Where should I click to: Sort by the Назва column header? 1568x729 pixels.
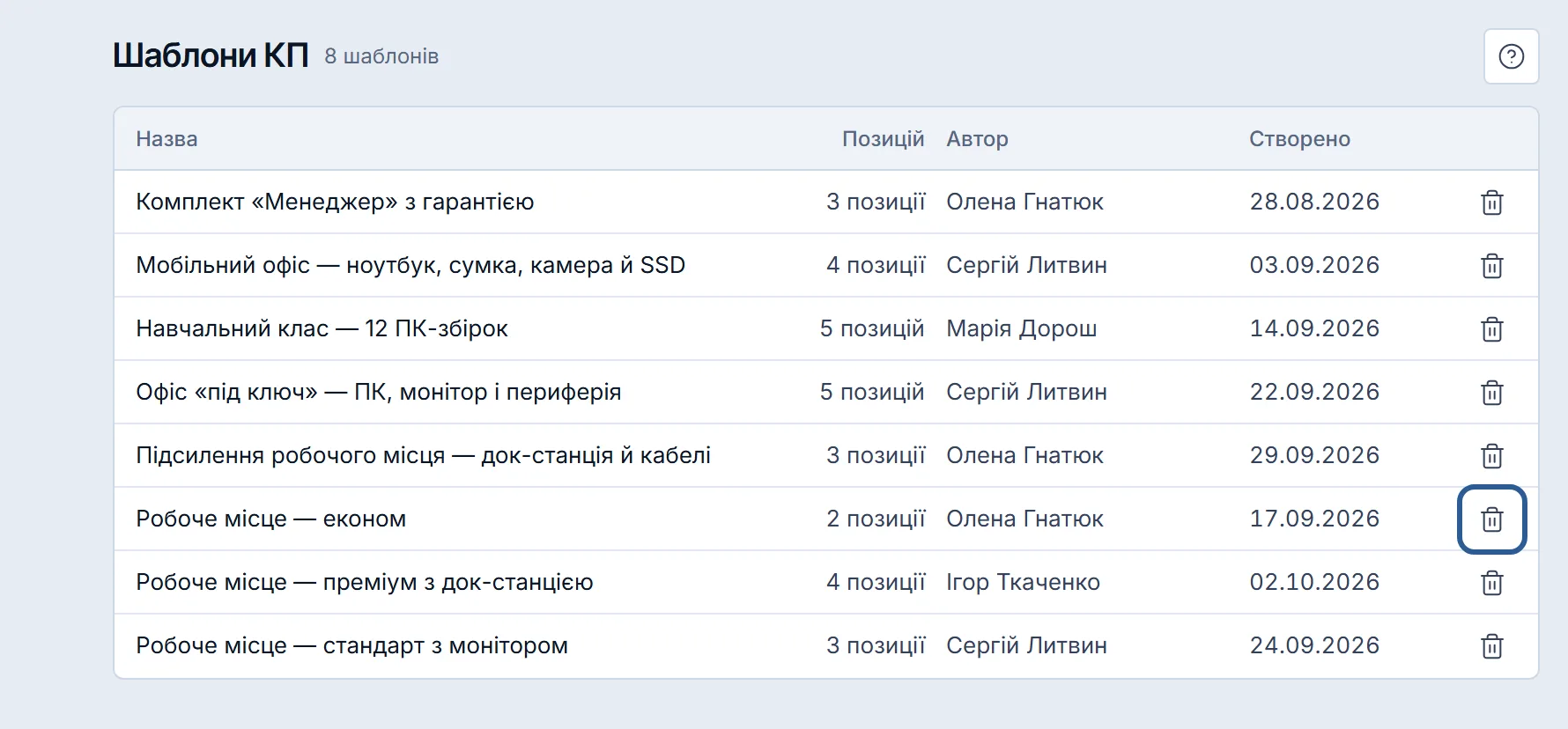[166, 139]
